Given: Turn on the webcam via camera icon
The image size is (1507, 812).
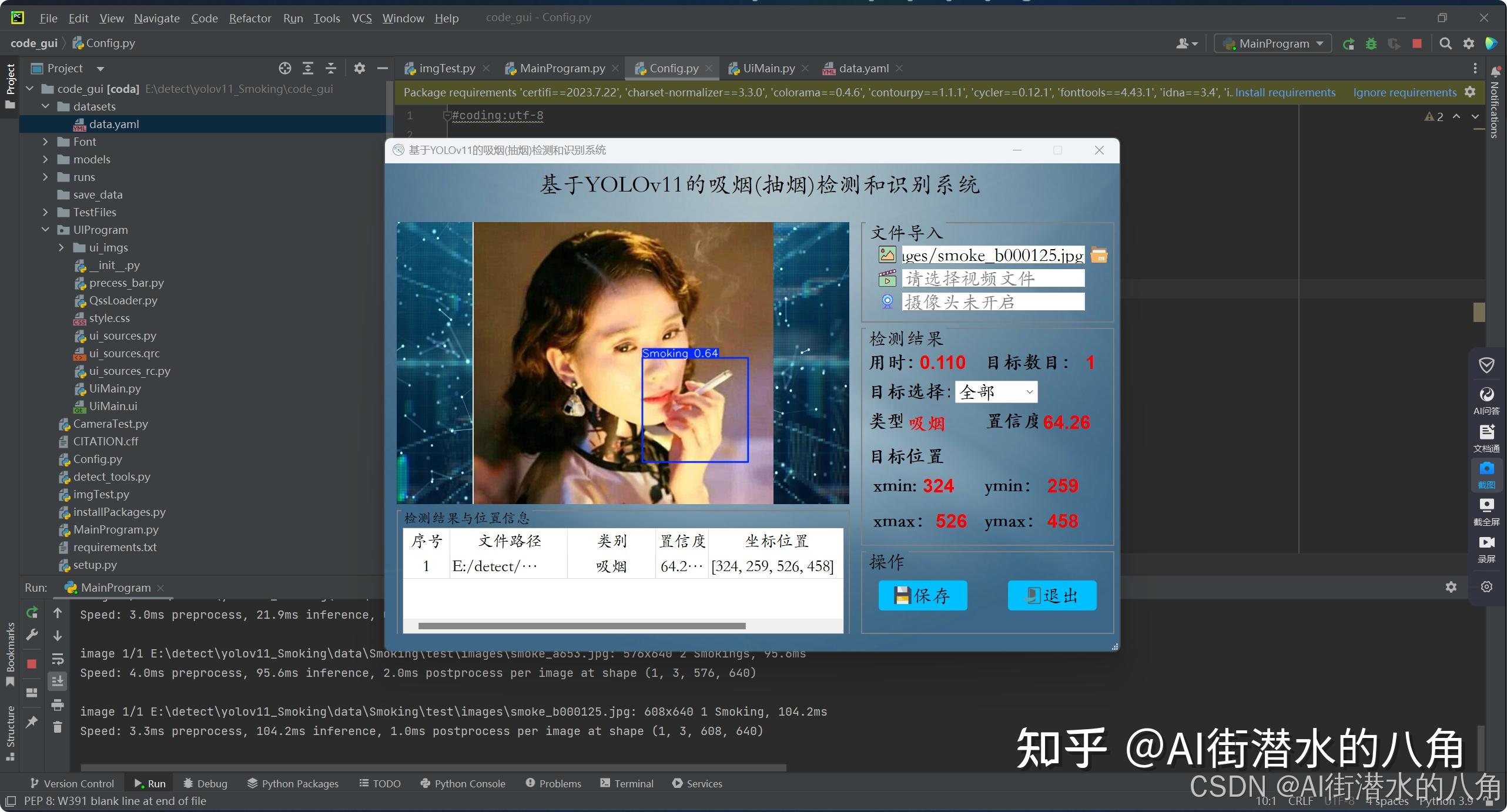Looking at the screenshot, I should coord(886,301).
